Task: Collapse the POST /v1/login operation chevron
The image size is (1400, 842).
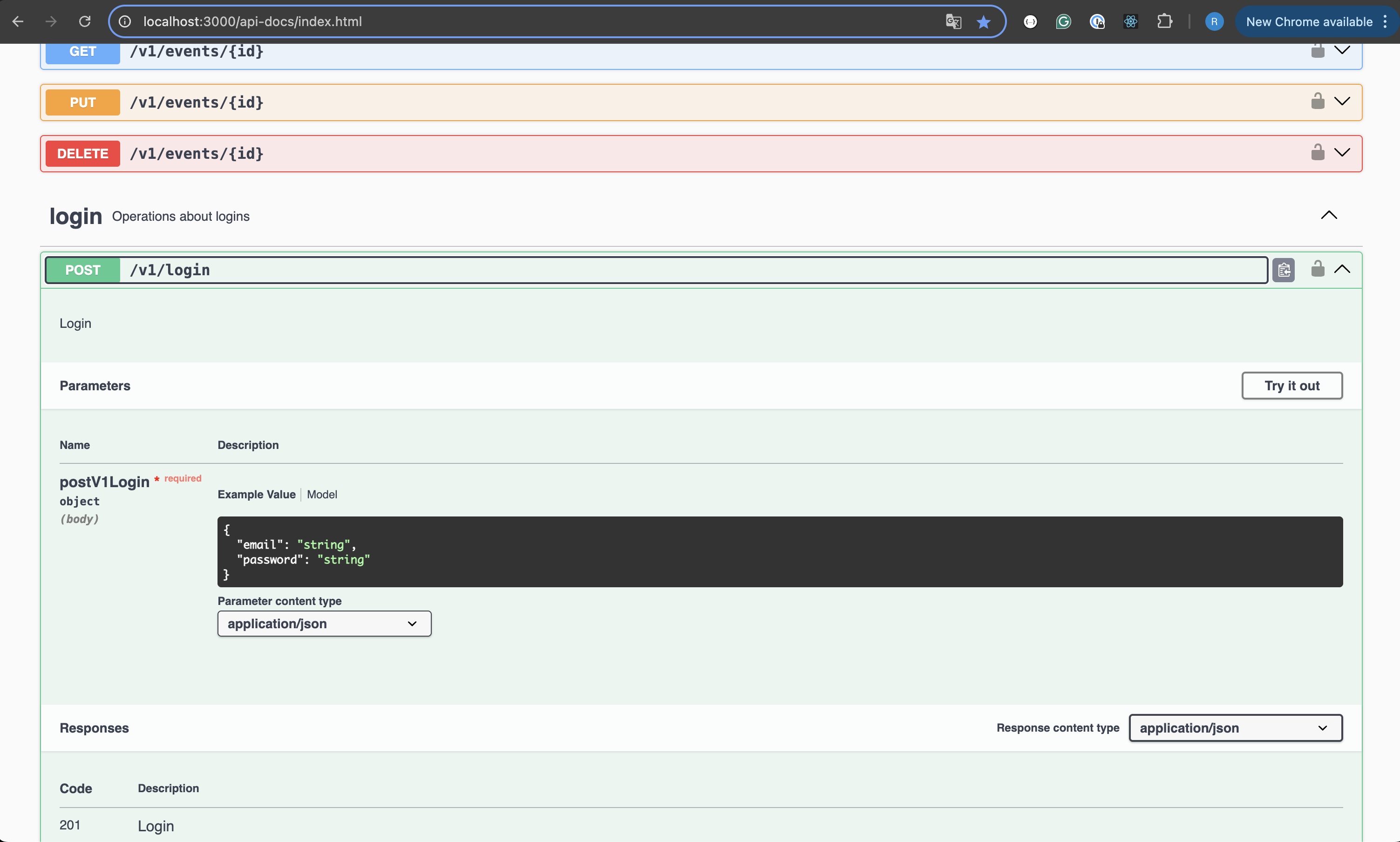Action: [x=1342, y=269]
